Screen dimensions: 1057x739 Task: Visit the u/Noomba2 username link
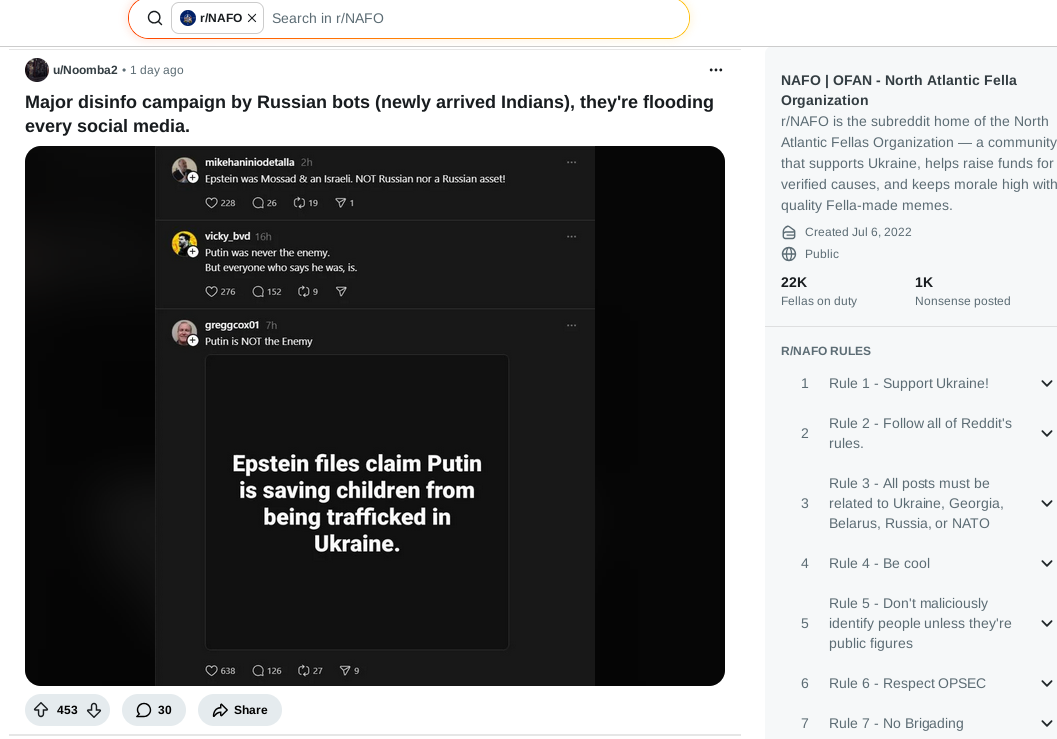click(x=85, y=70)
